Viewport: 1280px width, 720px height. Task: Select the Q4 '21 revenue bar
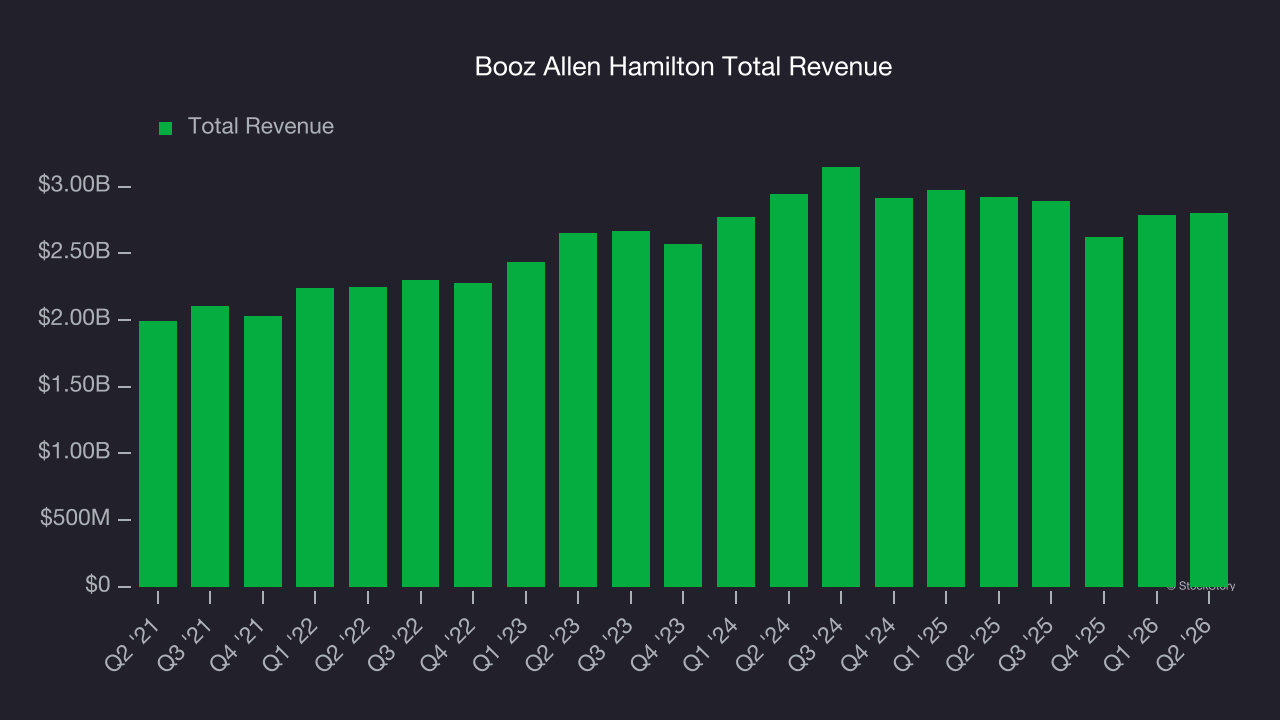(263, 451)
